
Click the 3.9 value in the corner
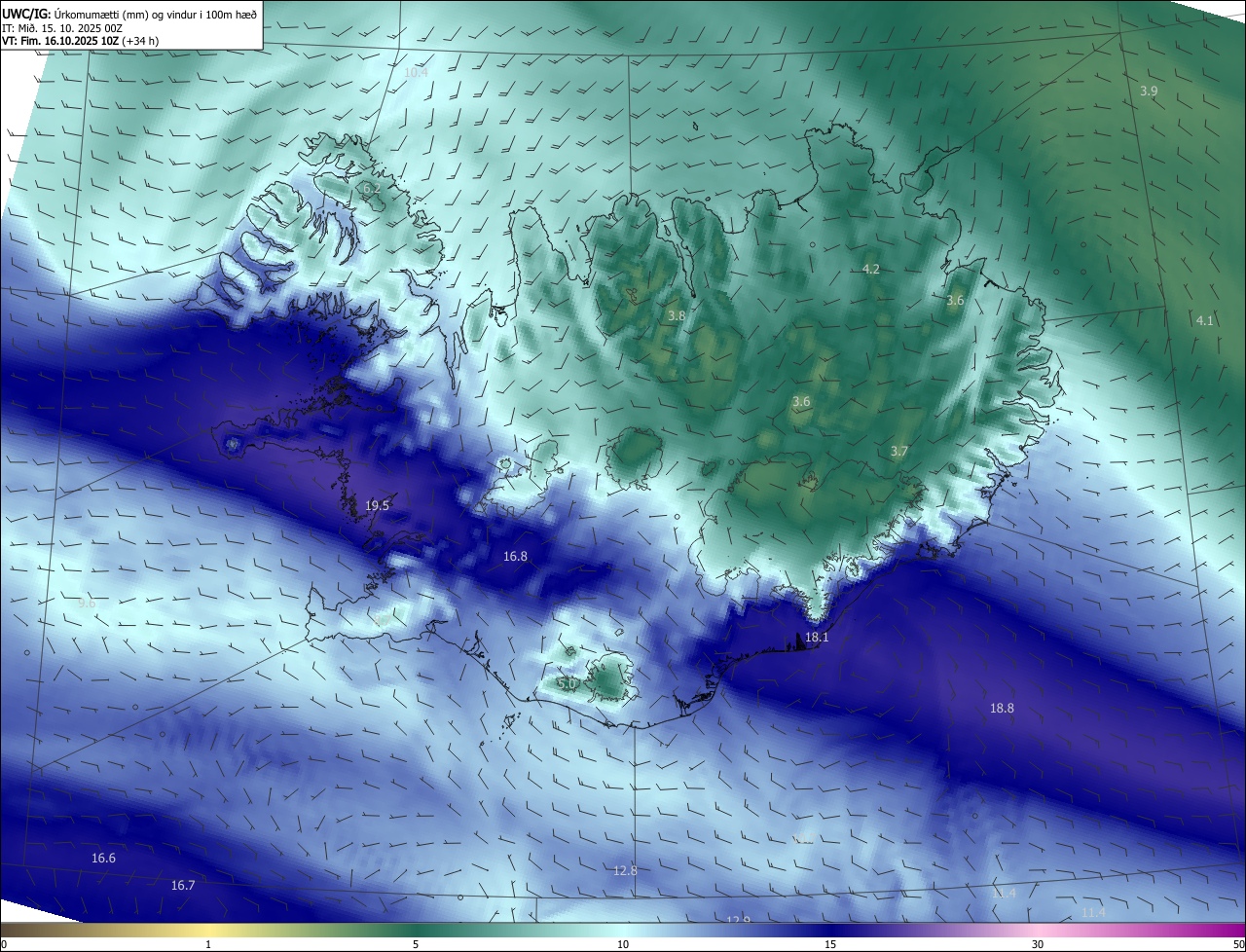pos(1149,92)
